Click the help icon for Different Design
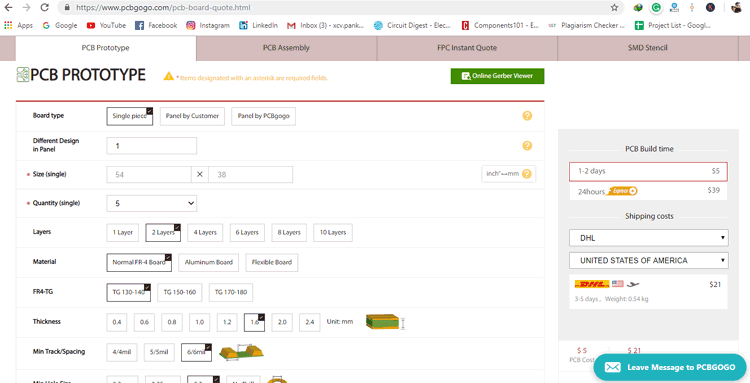Screen dimensions: 750x383 527,146
